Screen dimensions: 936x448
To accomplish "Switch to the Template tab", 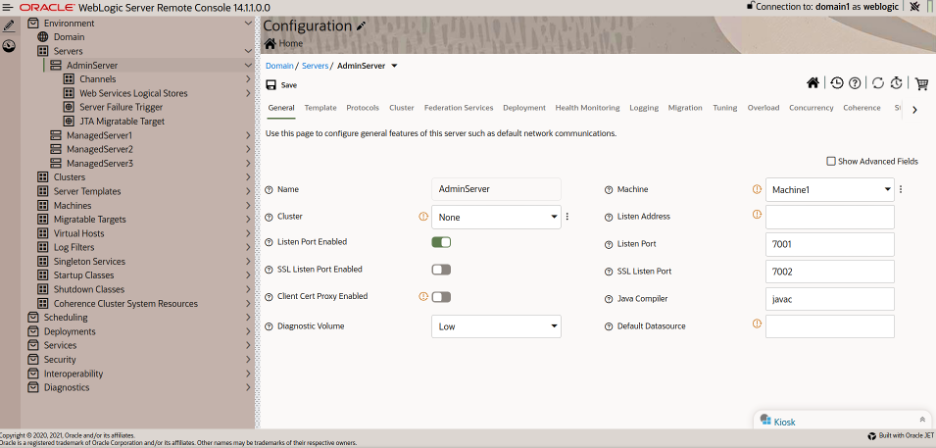I will click(321, 108).
